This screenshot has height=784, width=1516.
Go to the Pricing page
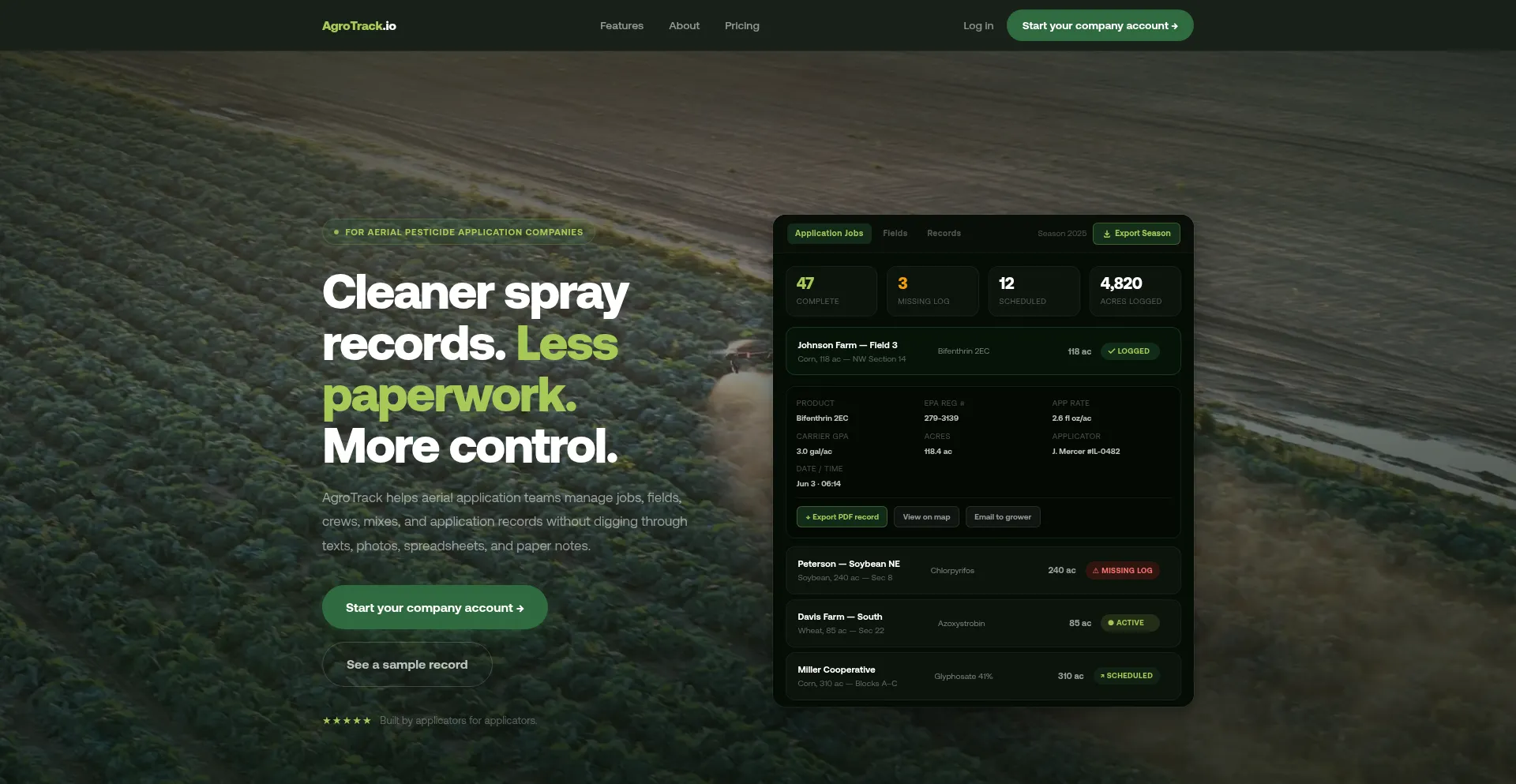(x=742, y=26)
